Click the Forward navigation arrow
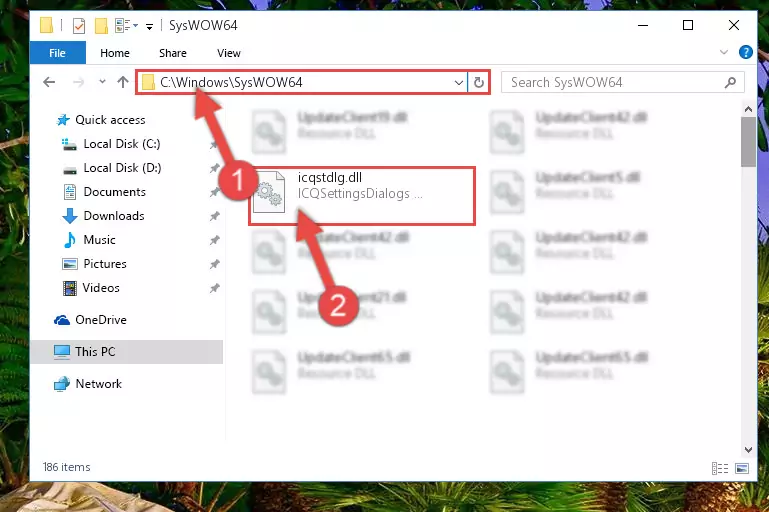The width and height of the screenshot is (769, 512). (x=78, y=82)
